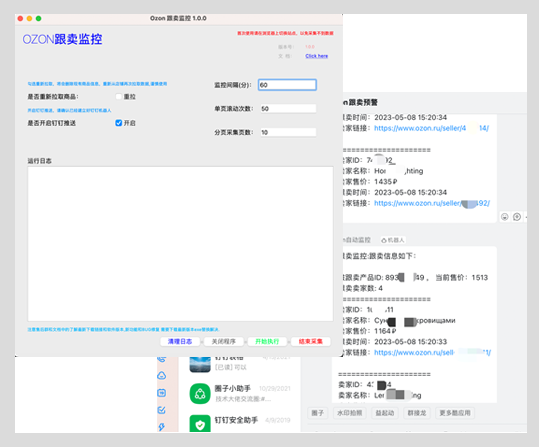The image size is (539, 447).
Task: Click the yellow macOS minimize button
Action: (x=29, y=19)
